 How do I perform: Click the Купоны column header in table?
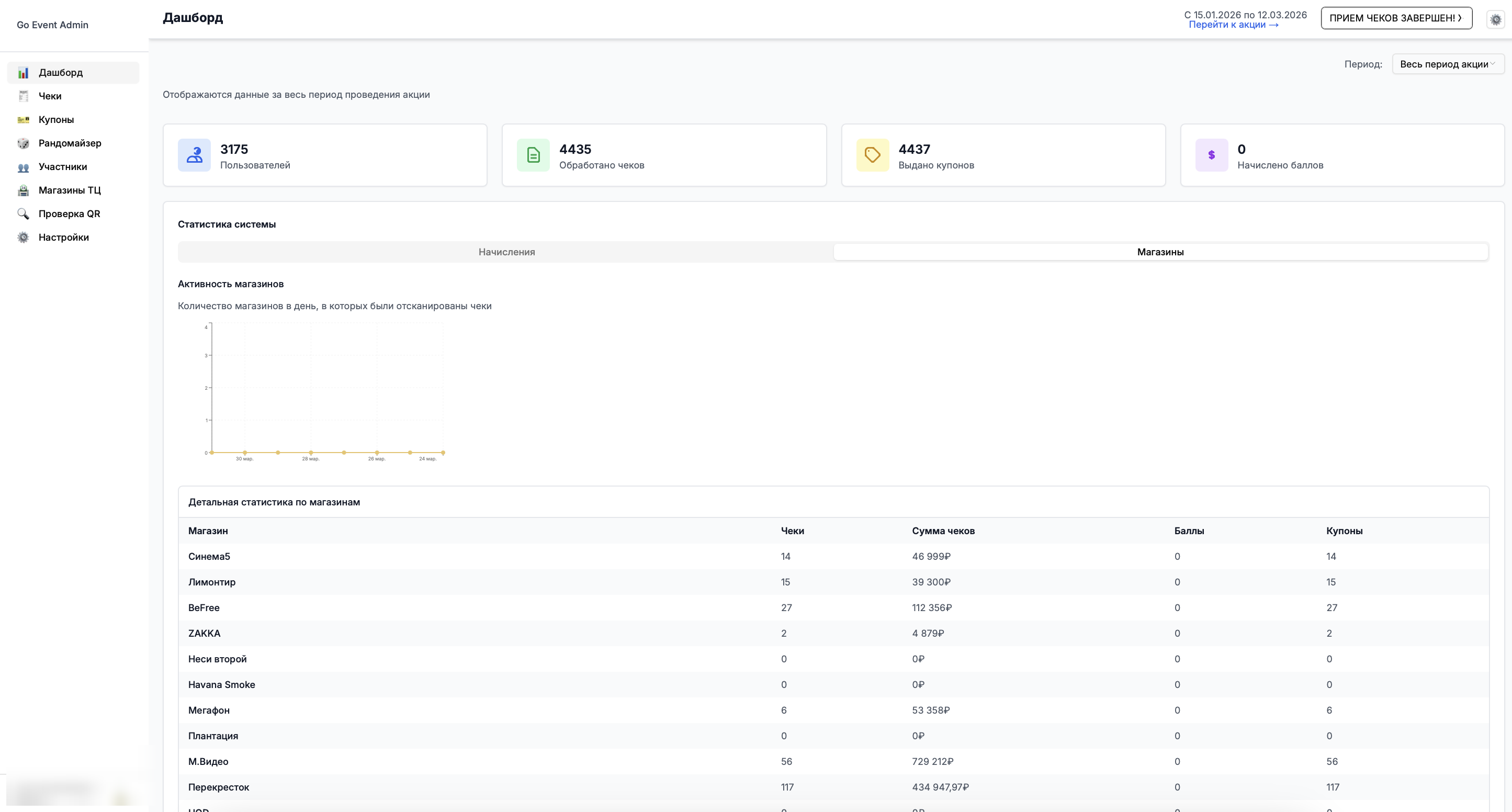pos(1344,531)
